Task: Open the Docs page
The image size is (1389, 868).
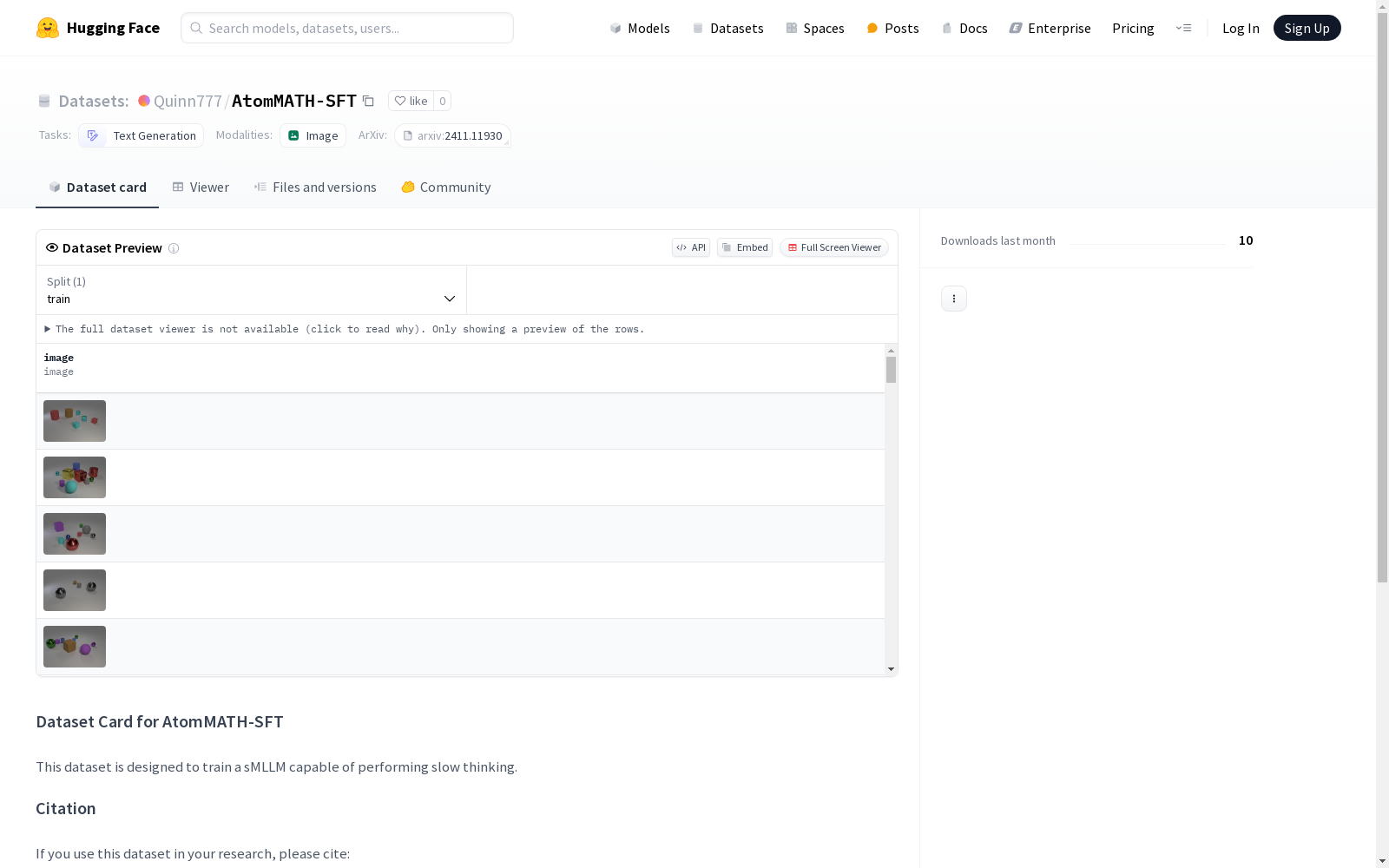Action: [x=964, y=28]
